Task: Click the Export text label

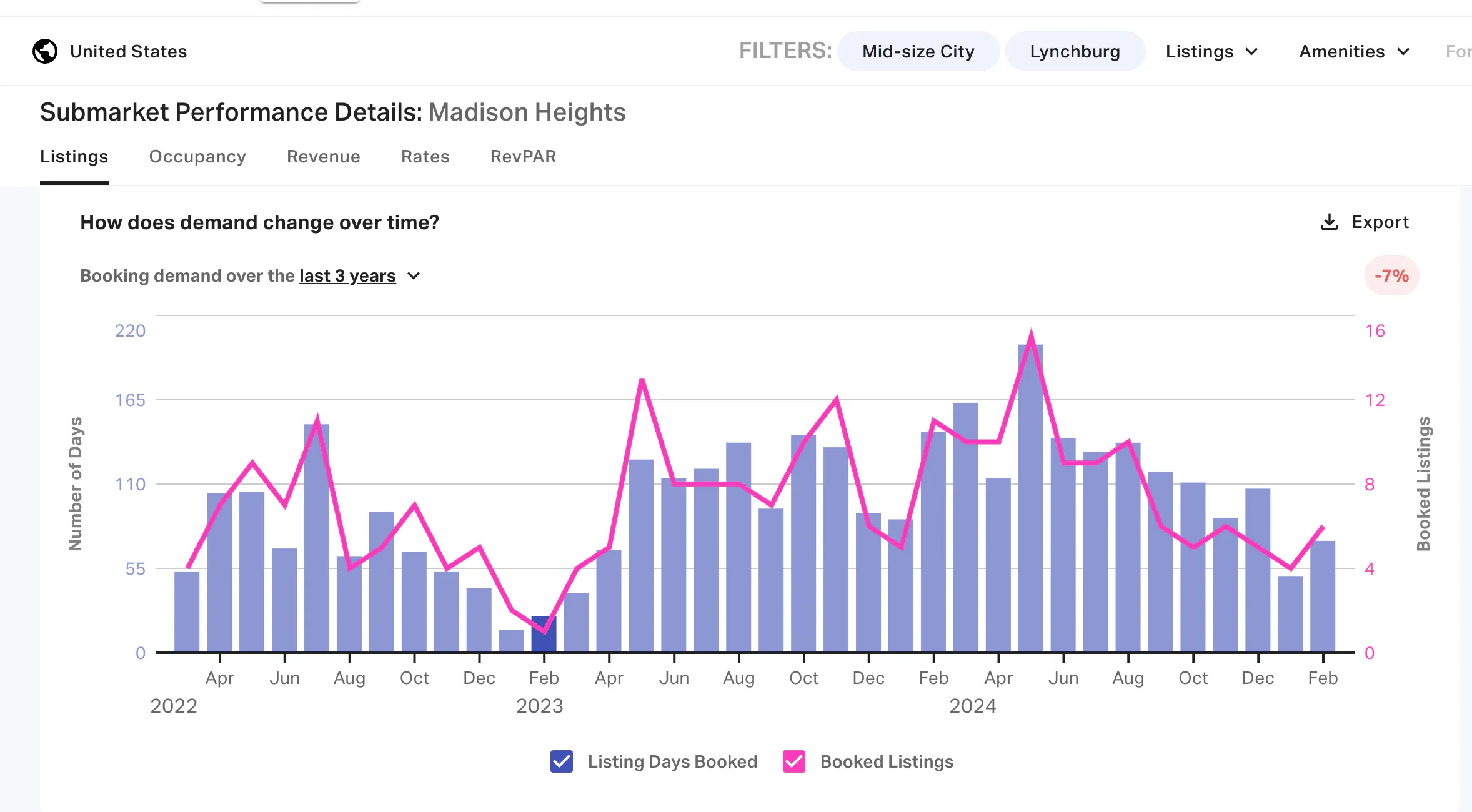Action: (x=1380, y=222)
